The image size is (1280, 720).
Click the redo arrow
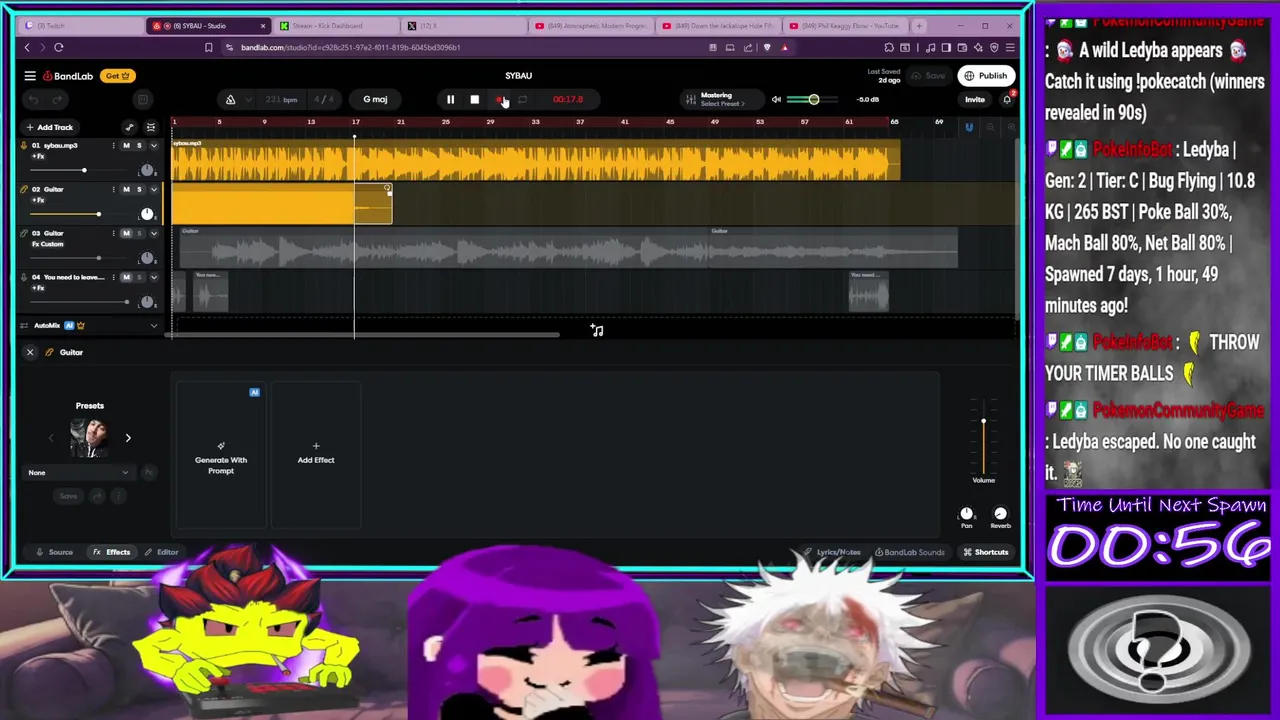coord(58,99)
